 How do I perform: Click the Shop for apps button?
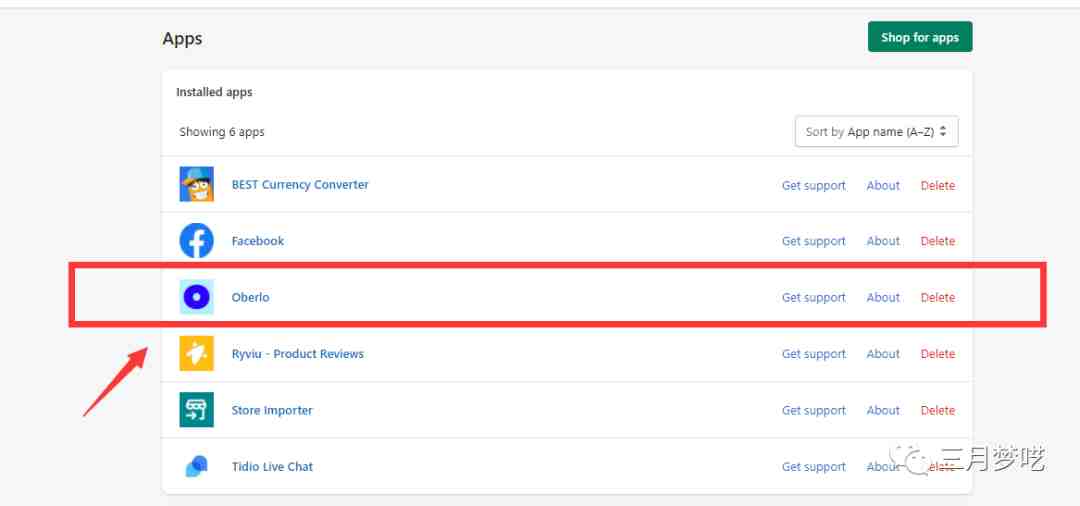pyautogui.click(x=920, y=37)
